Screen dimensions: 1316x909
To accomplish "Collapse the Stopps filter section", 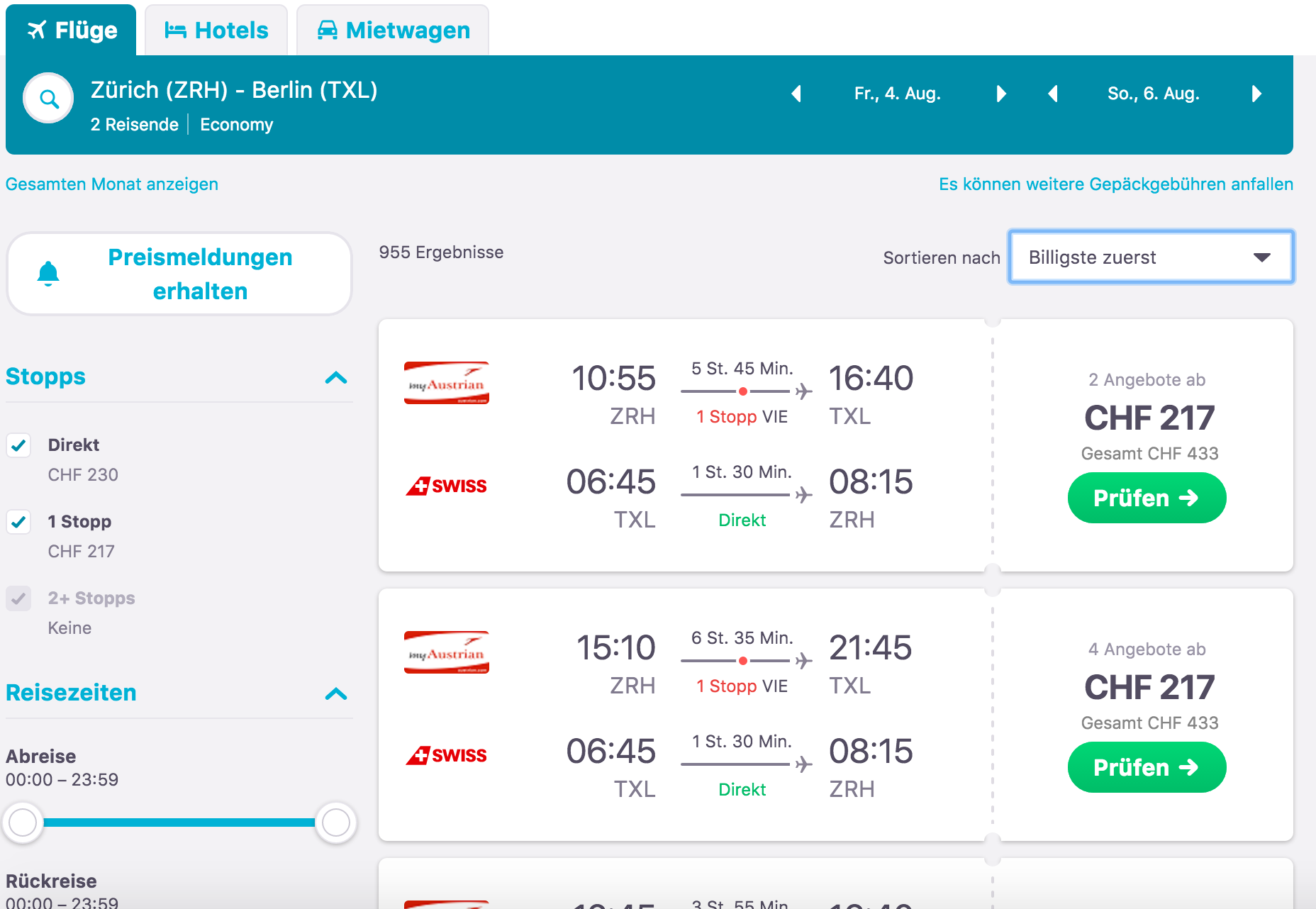I will 336,377.
